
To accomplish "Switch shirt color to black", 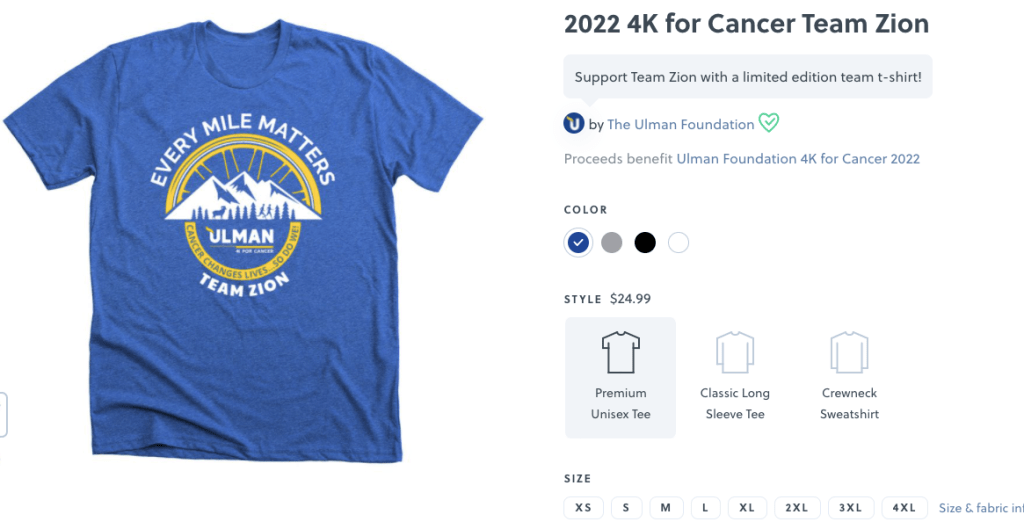I will 645,243.
